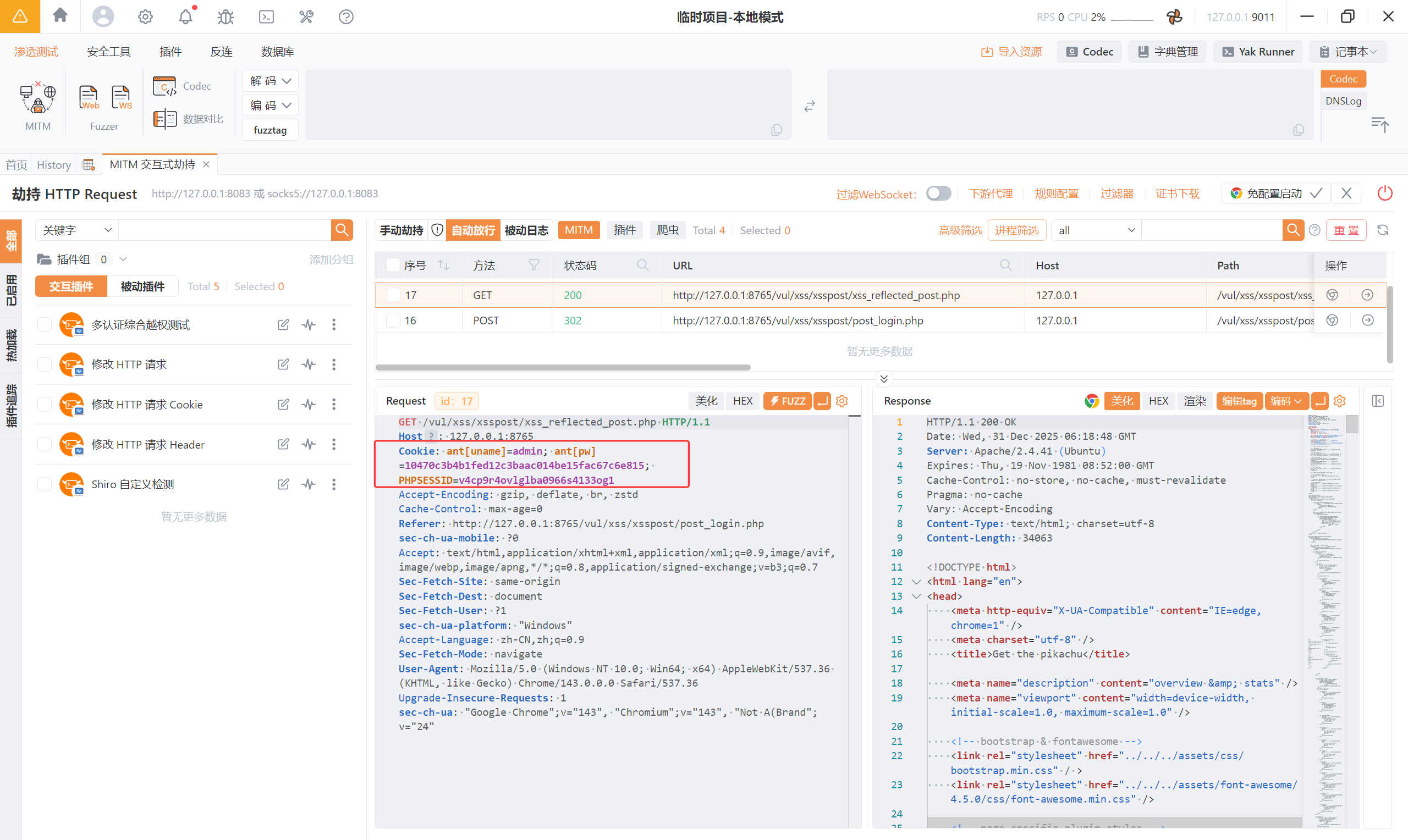The height and width of the screenshot is (840, 1408).
Task: Open Request panel settings gear
Action: [x=842, y=401]
